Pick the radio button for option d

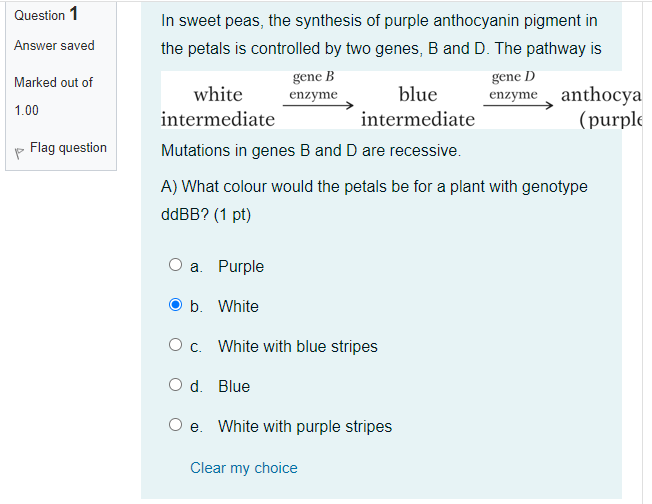click(x=176, y=386)
